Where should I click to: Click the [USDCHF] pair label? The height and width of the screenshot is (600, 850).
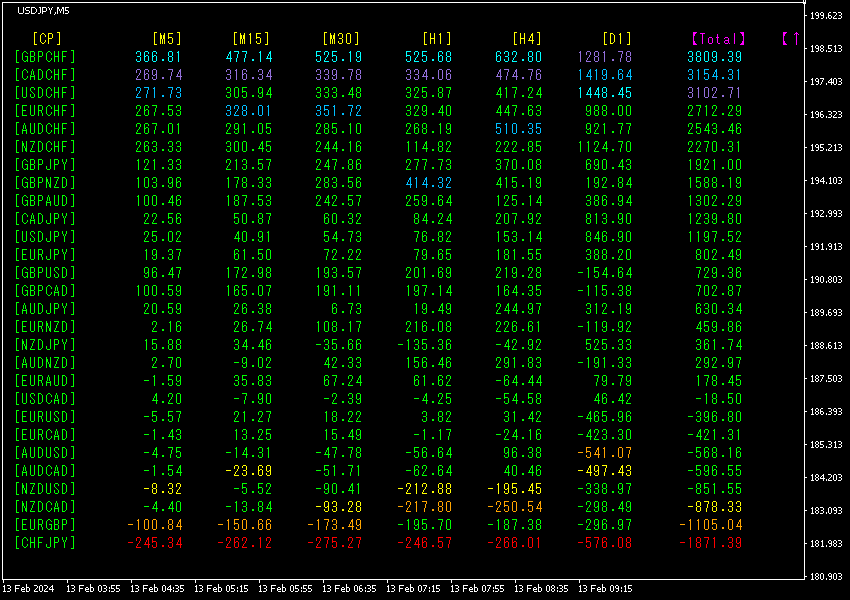point(45,93)
